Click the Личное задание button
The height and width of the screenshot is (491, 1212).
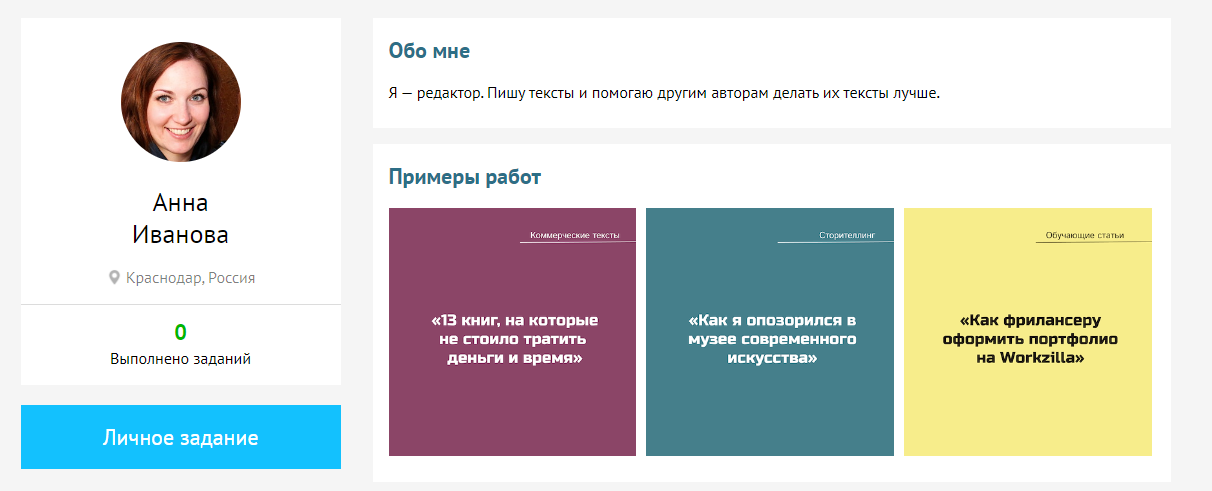(x=181, y=437)
